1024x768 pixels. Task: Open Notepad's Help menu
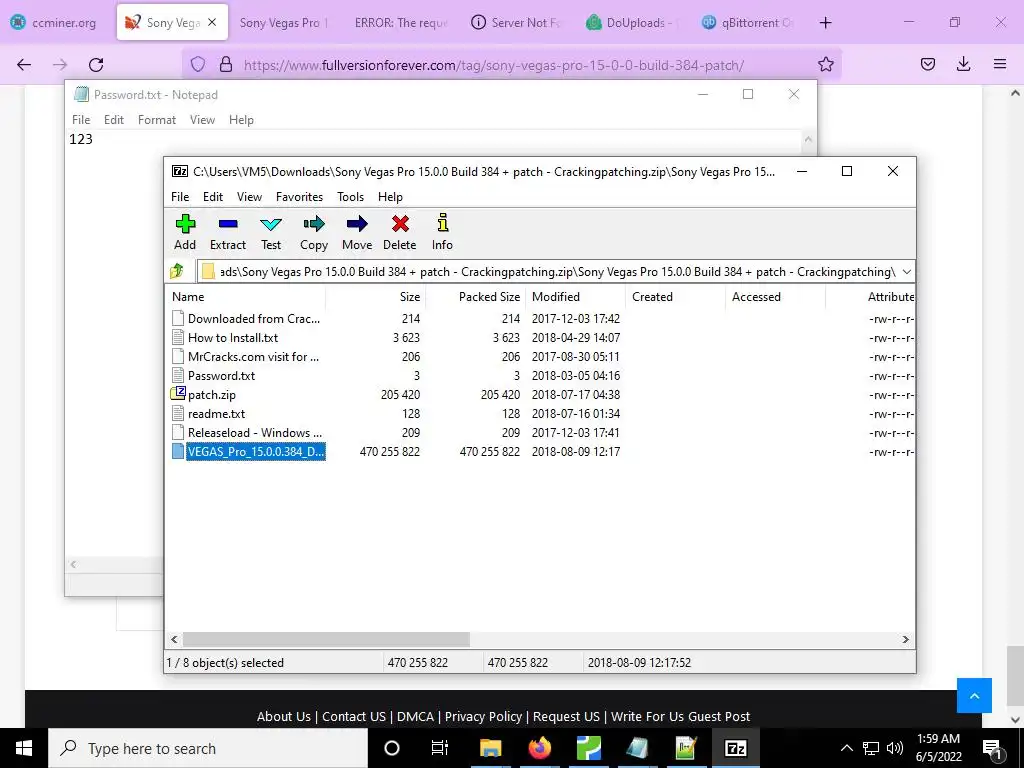(x=241, y=120)
